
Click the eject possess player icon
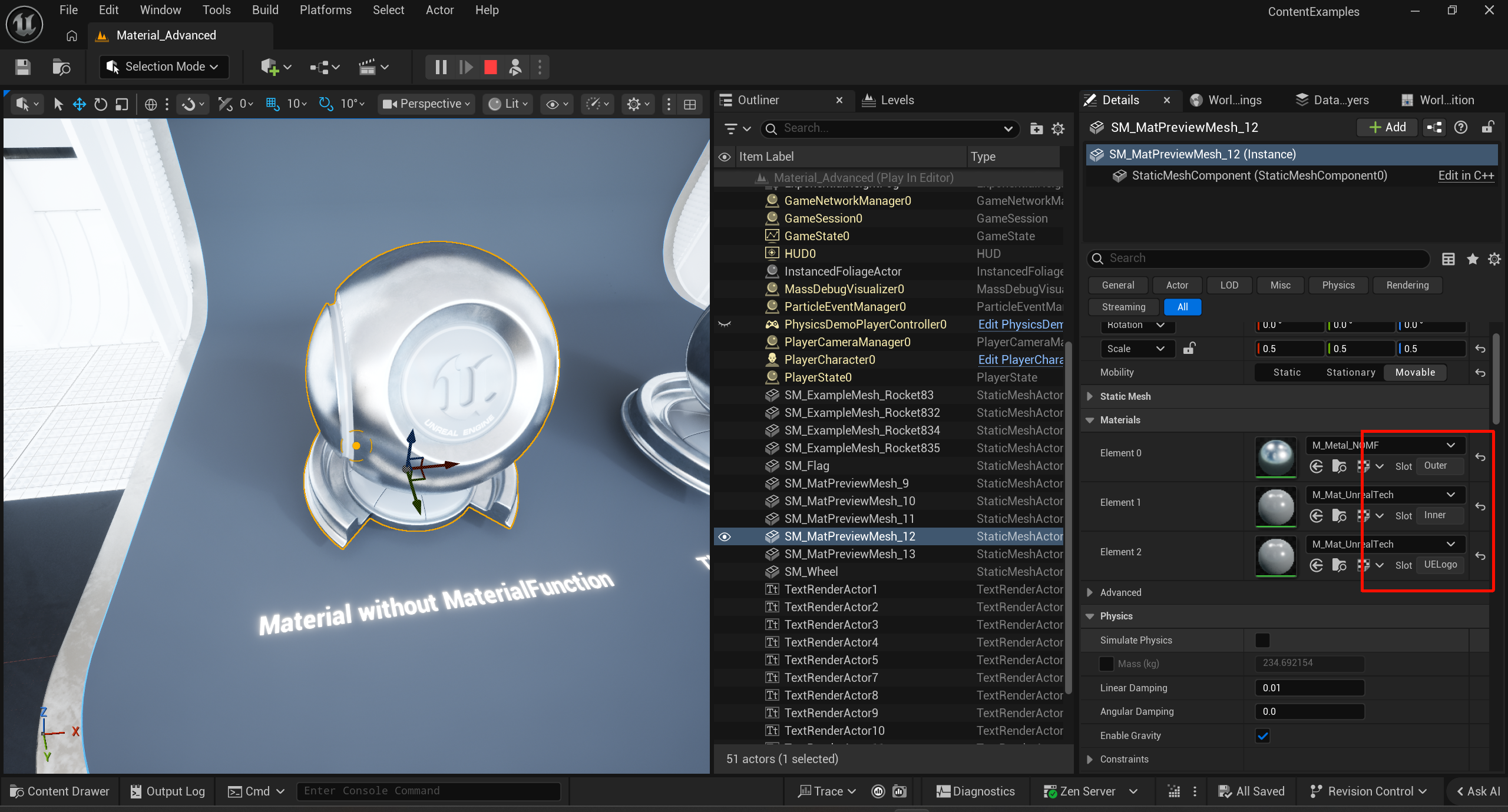[x=515, y=67]
